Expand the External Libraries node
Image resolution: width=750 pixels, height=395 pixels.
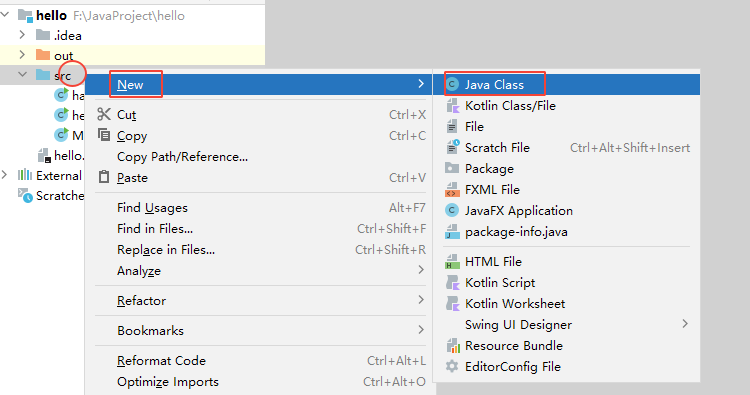click(x=4, y=175)
